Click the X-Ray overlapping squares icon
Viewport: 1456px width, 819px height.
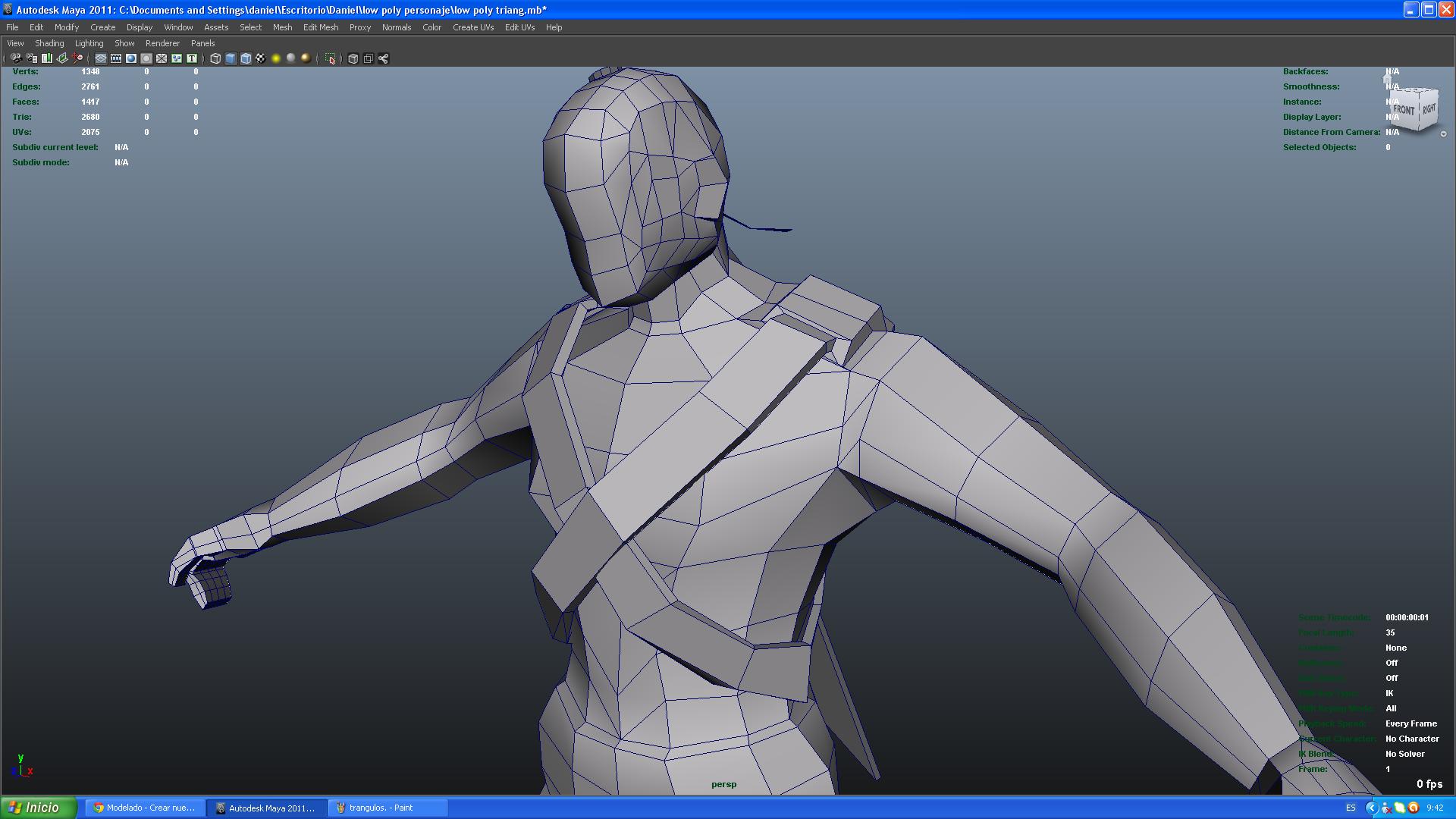point(368,58)
